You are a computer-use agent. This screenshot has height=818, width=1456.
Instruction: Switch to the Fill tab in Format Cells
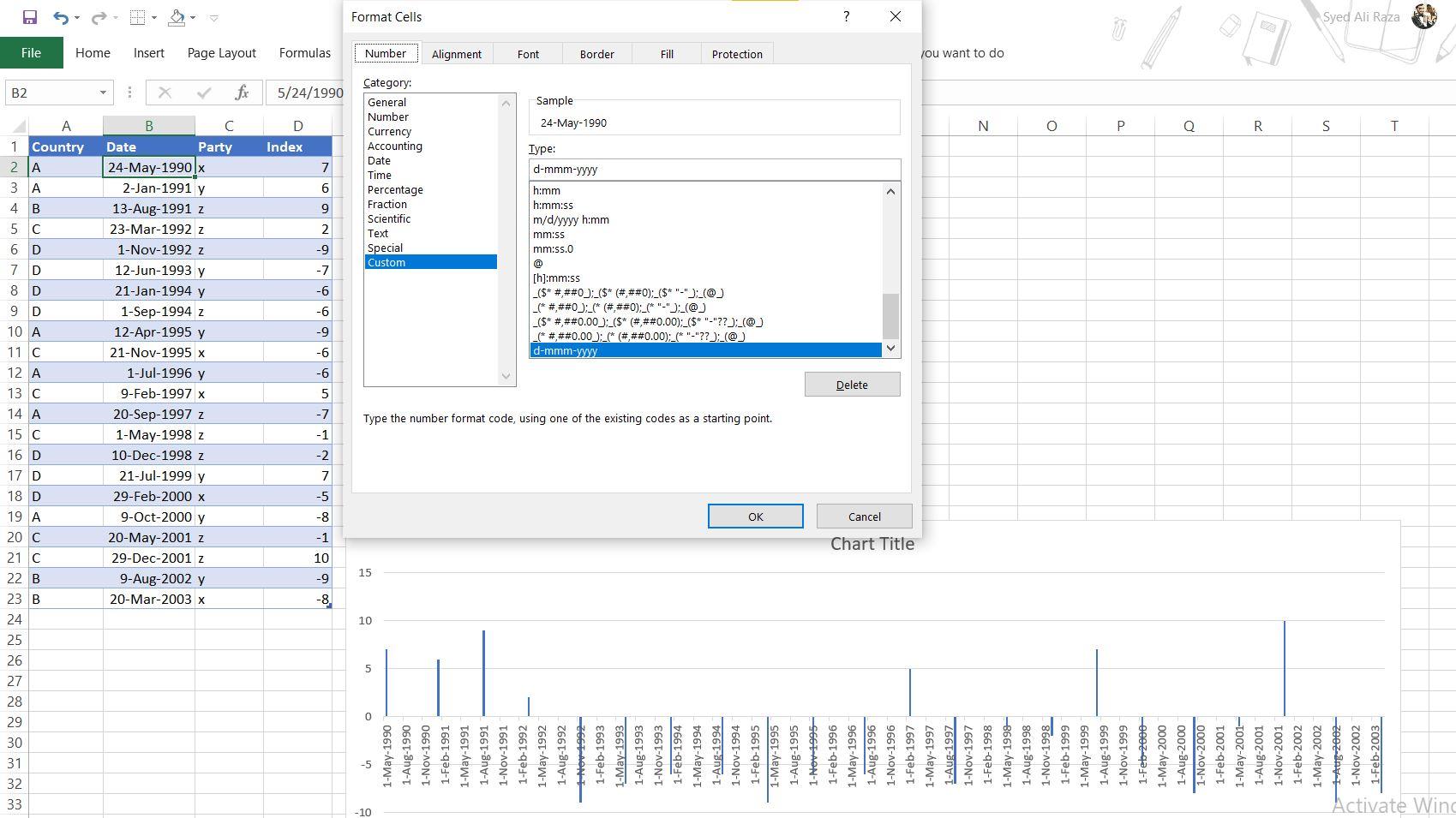pyautogui.click(x=667, y=54)
